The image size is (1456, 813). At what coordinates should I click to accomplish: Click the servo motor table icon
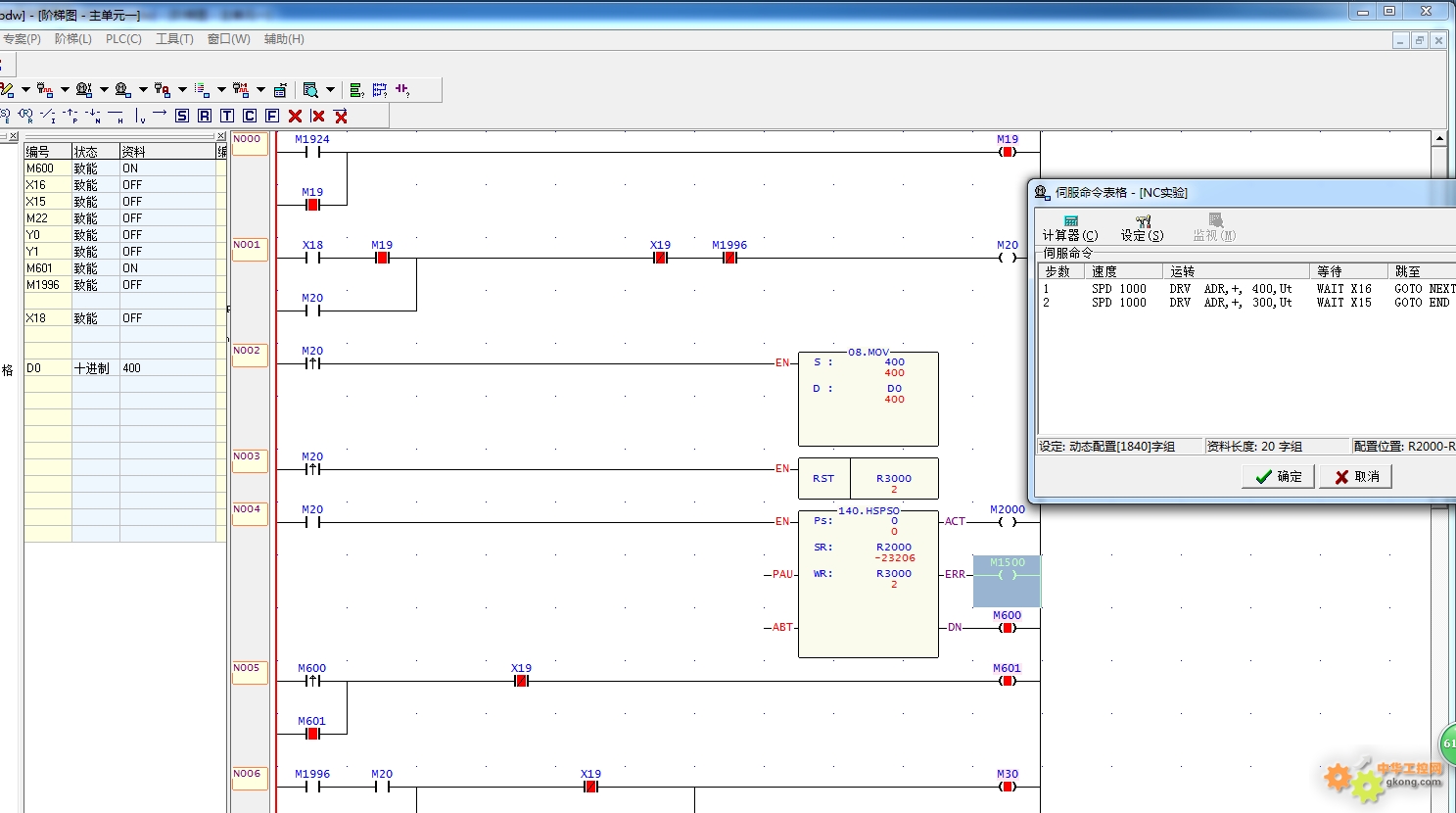click(123, 90)
